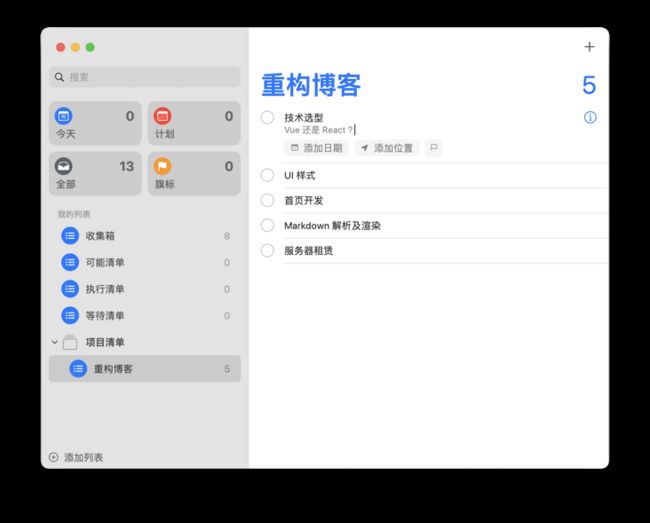The image size is (650, 523).
Task: Click the search magnifier icon
Action: 59,77
